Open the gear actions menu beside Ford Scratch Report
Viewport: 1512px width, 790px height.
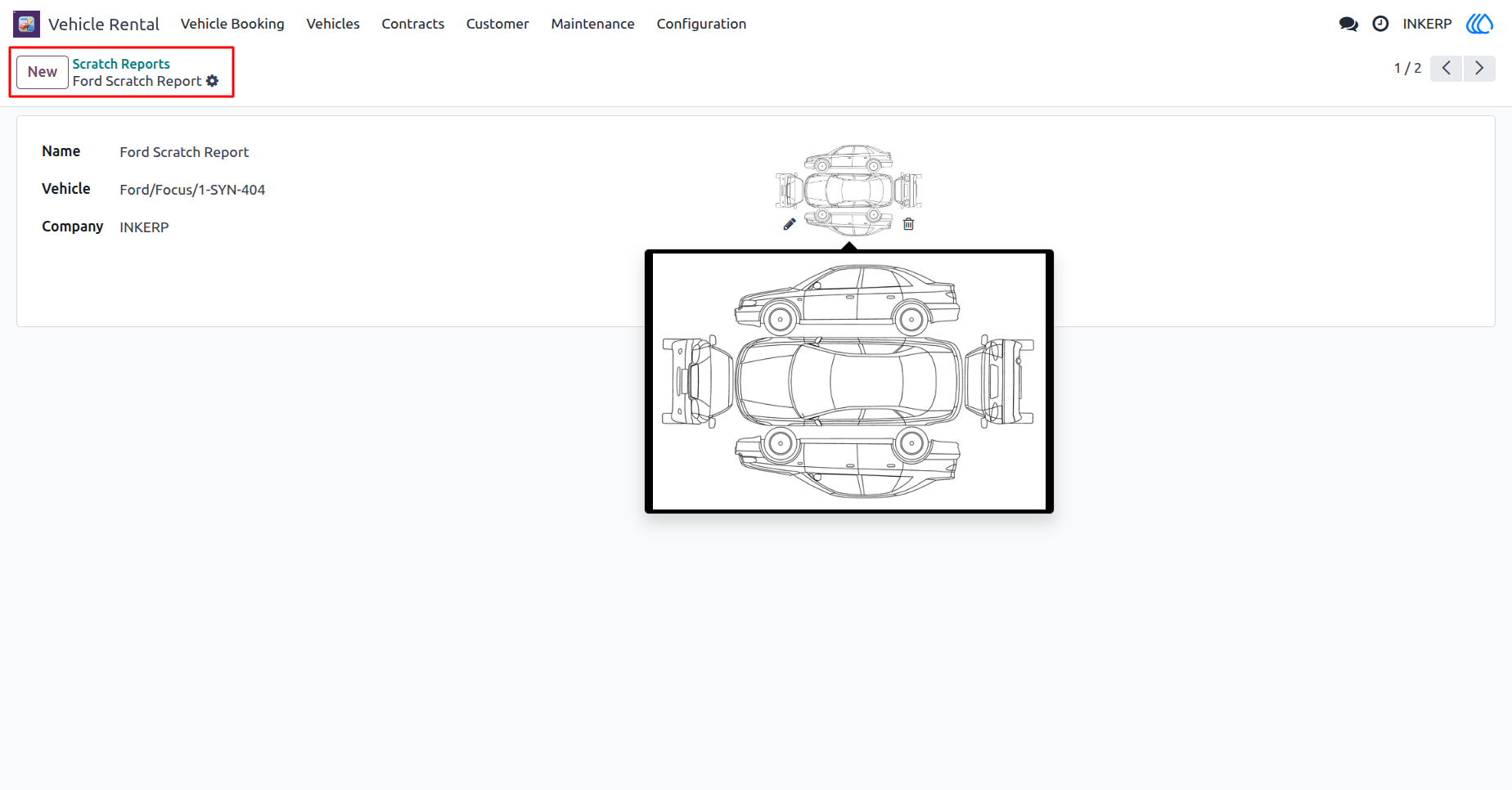[x=213, y=81]
